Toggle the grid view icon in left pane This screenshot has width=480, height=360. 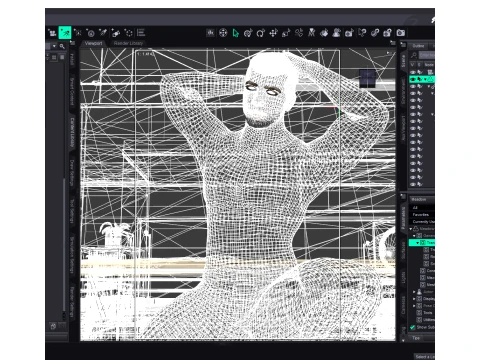54,57
